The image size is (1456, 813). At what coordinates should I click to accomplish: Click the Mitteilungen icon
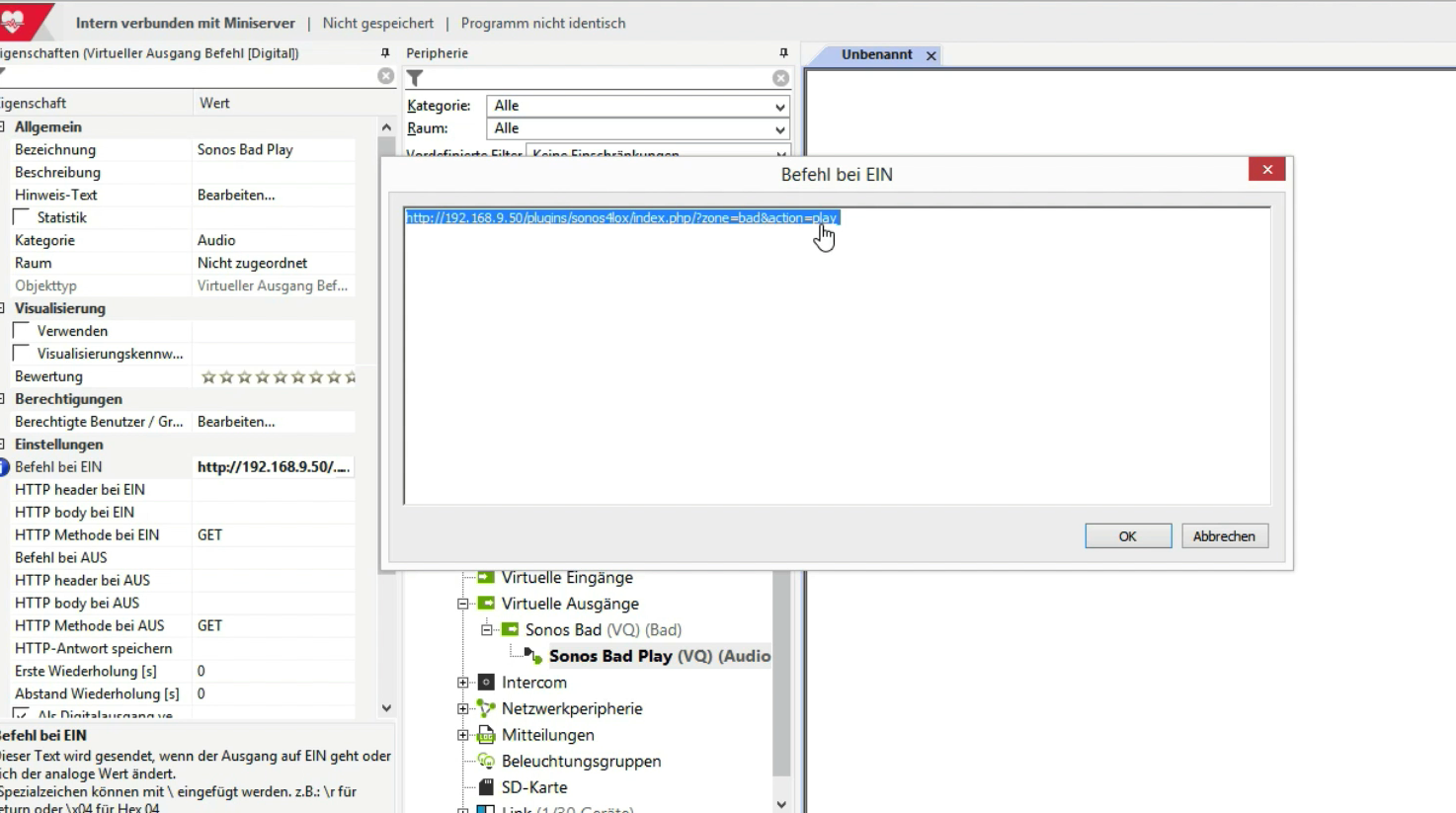(486, 735)
